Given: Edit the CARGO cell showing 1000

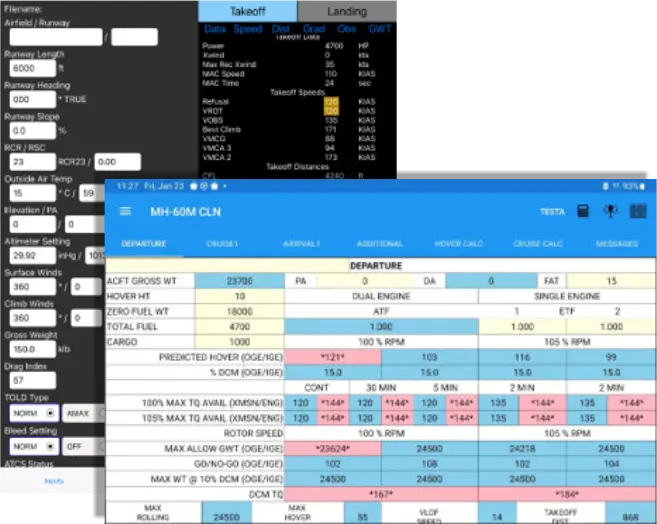Looking at the screenshot, I should [239, 342].
